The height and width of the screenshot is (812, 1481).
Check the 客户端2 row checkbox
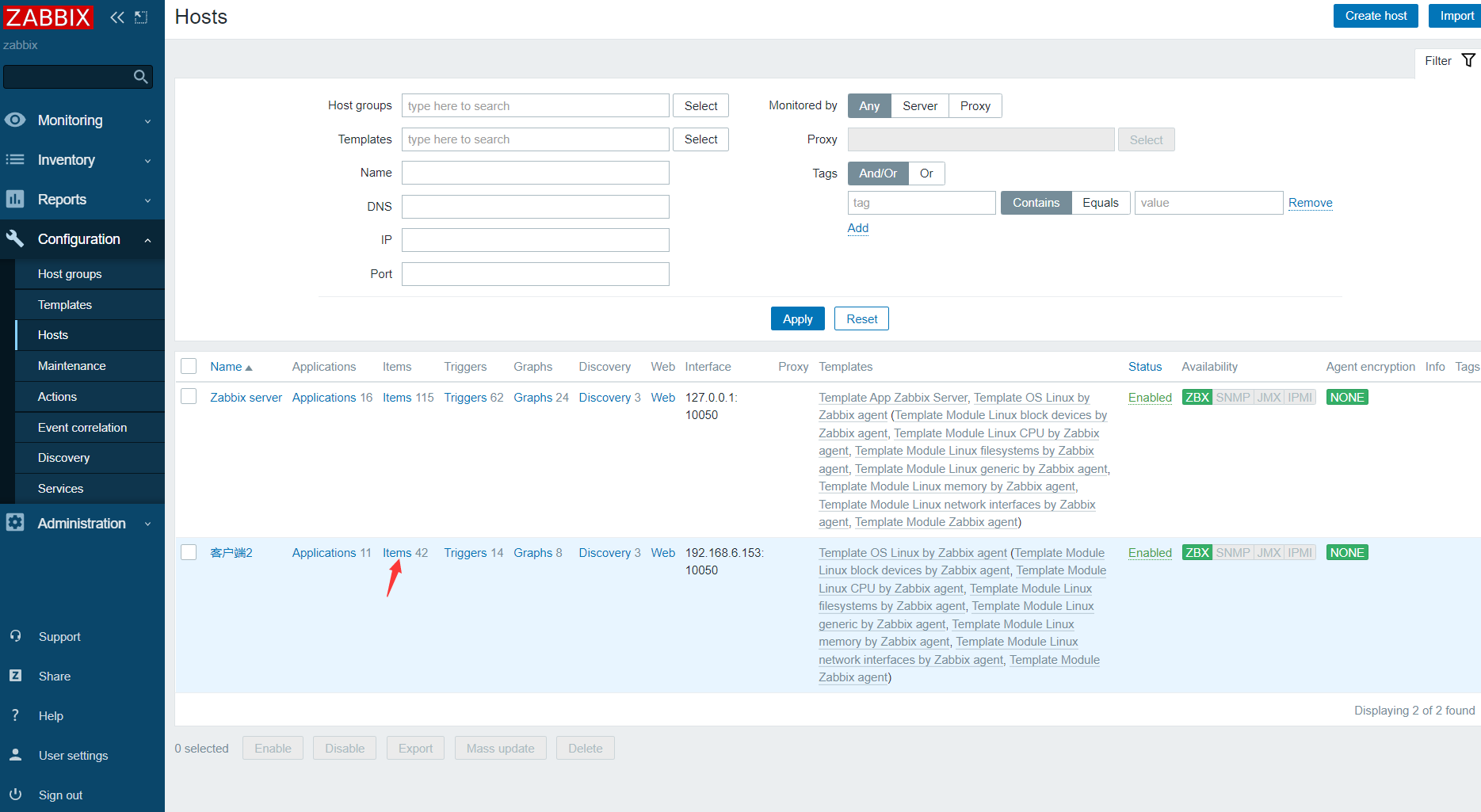tap(189, 551)
